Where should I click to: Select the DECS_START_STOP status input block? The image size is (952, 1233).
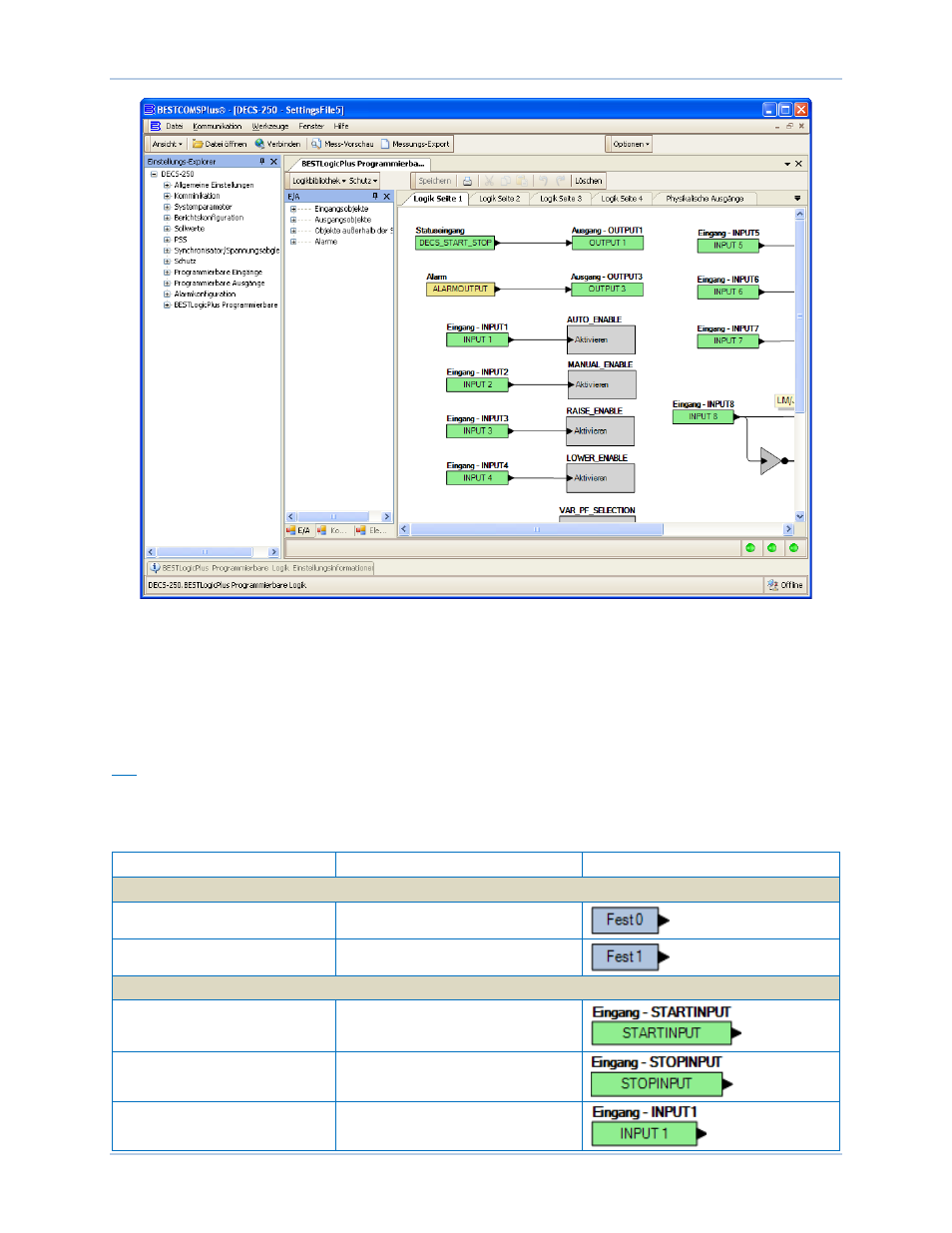(455, 243)
